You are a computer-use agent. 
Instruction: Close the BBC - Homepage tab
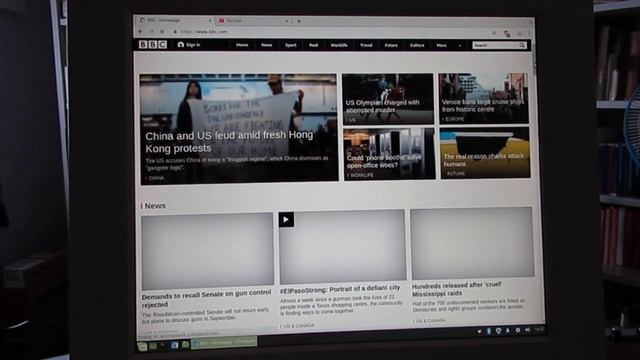click(x=210, y=21)
